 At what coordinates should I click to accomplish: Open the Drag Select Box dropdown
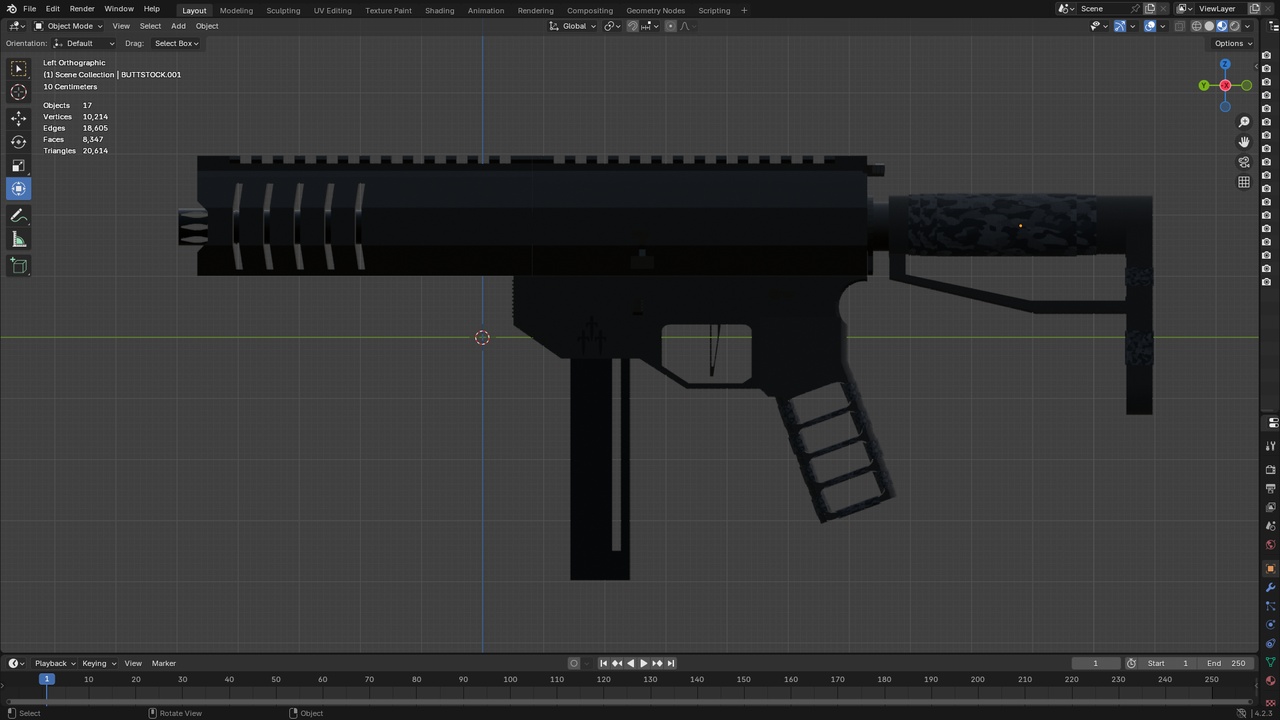coord(176,43)
